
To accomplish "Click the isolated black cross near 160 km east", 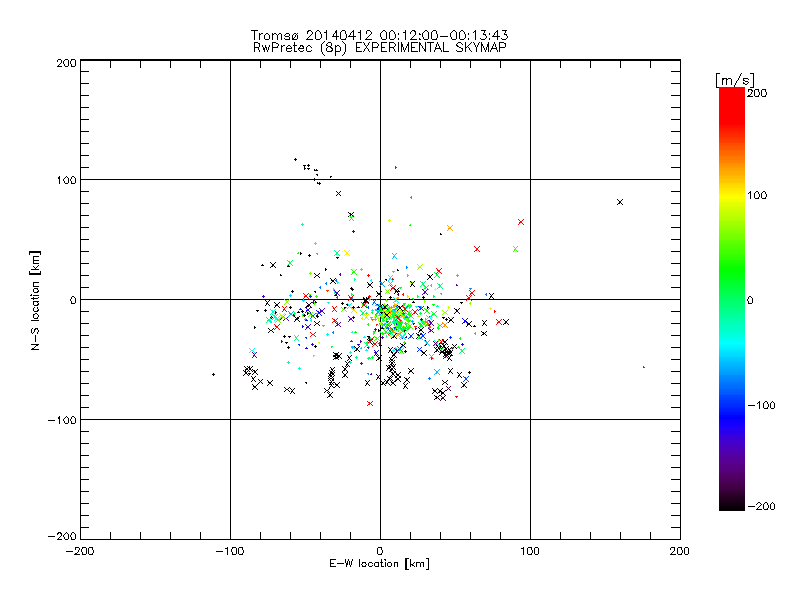I will pyautogui.click(x=620, y=202).
